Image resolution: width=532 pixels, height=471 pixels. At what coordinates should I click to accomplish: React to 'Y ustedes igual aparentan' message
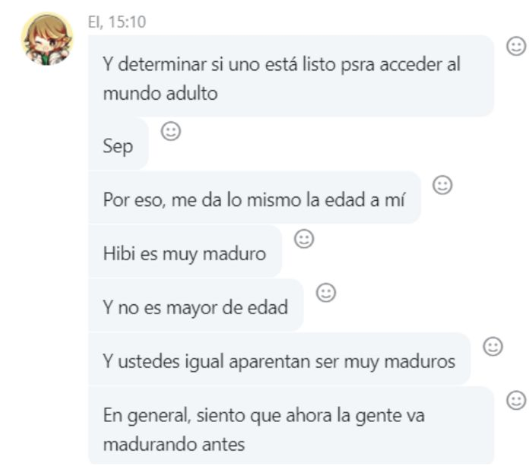493,346
